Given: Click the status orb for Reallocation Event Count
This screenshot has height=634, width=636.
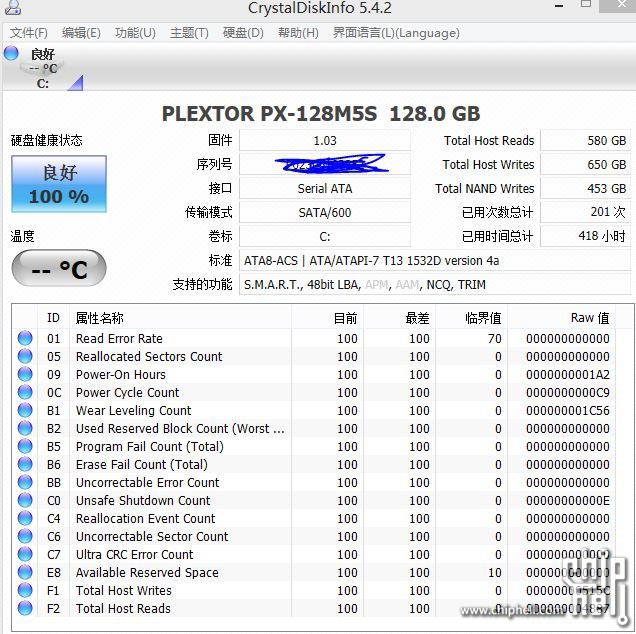Looking at the screenshot, I should [25, 518].
